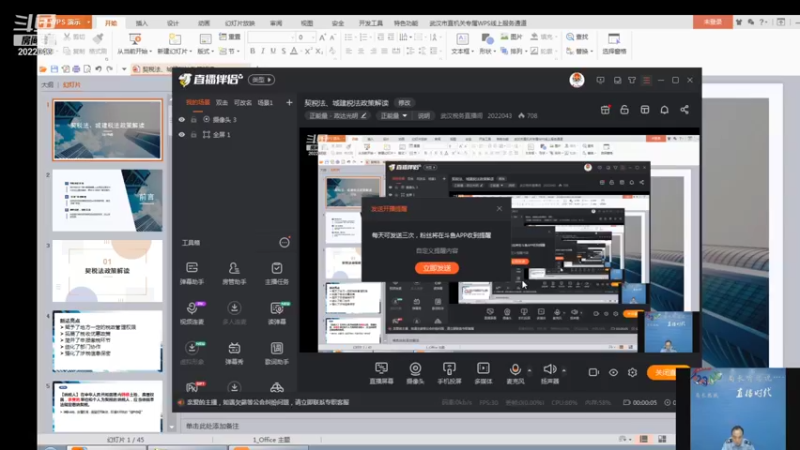The image size is (800, 450).
Task: Toggle bold formatting in WPS ribbon
Action: (x=253, y=51)
